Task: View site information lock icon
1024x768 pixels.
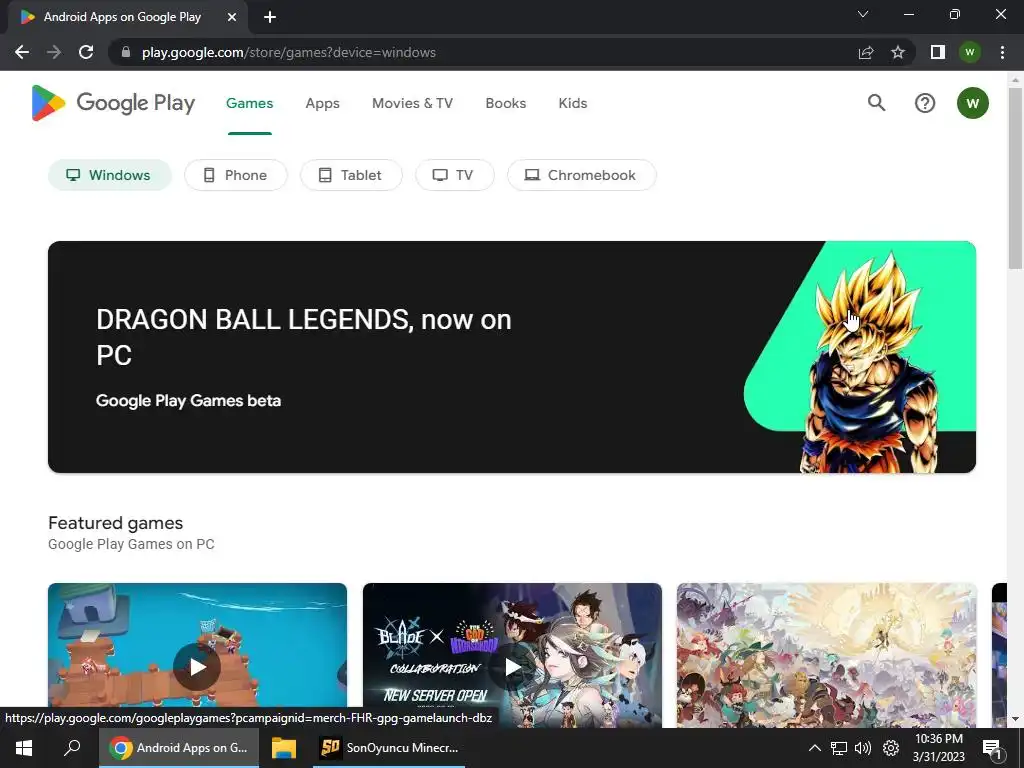Action: click(126, 52)
